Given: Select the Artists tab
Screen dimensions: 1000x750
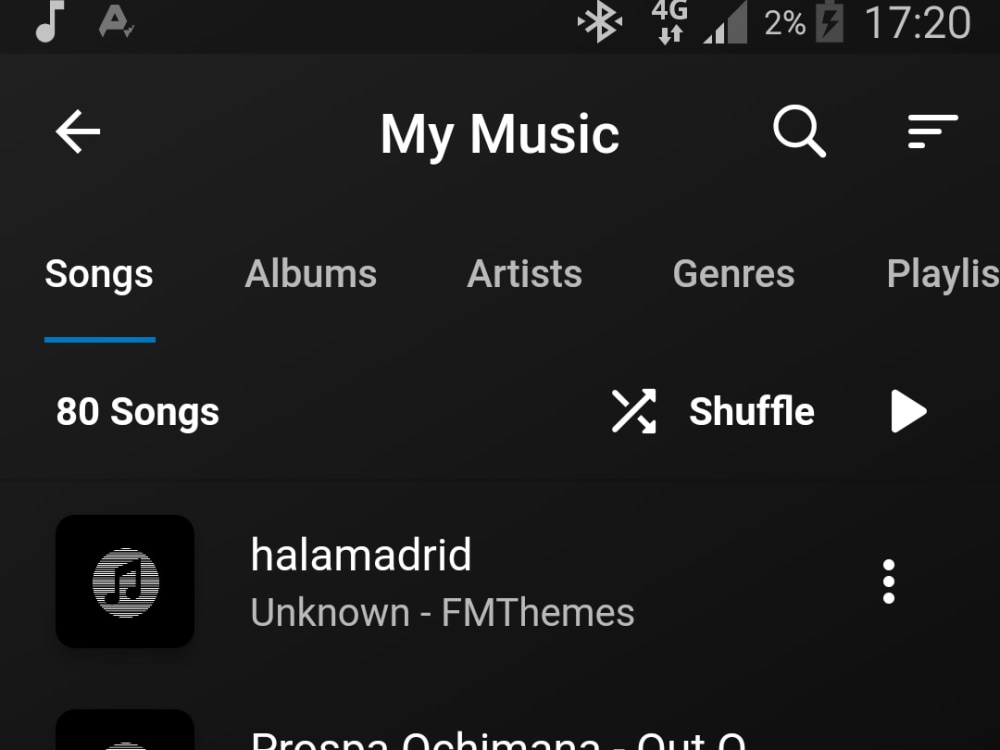Looking at the screenshot, I should (x=524, y=273).
